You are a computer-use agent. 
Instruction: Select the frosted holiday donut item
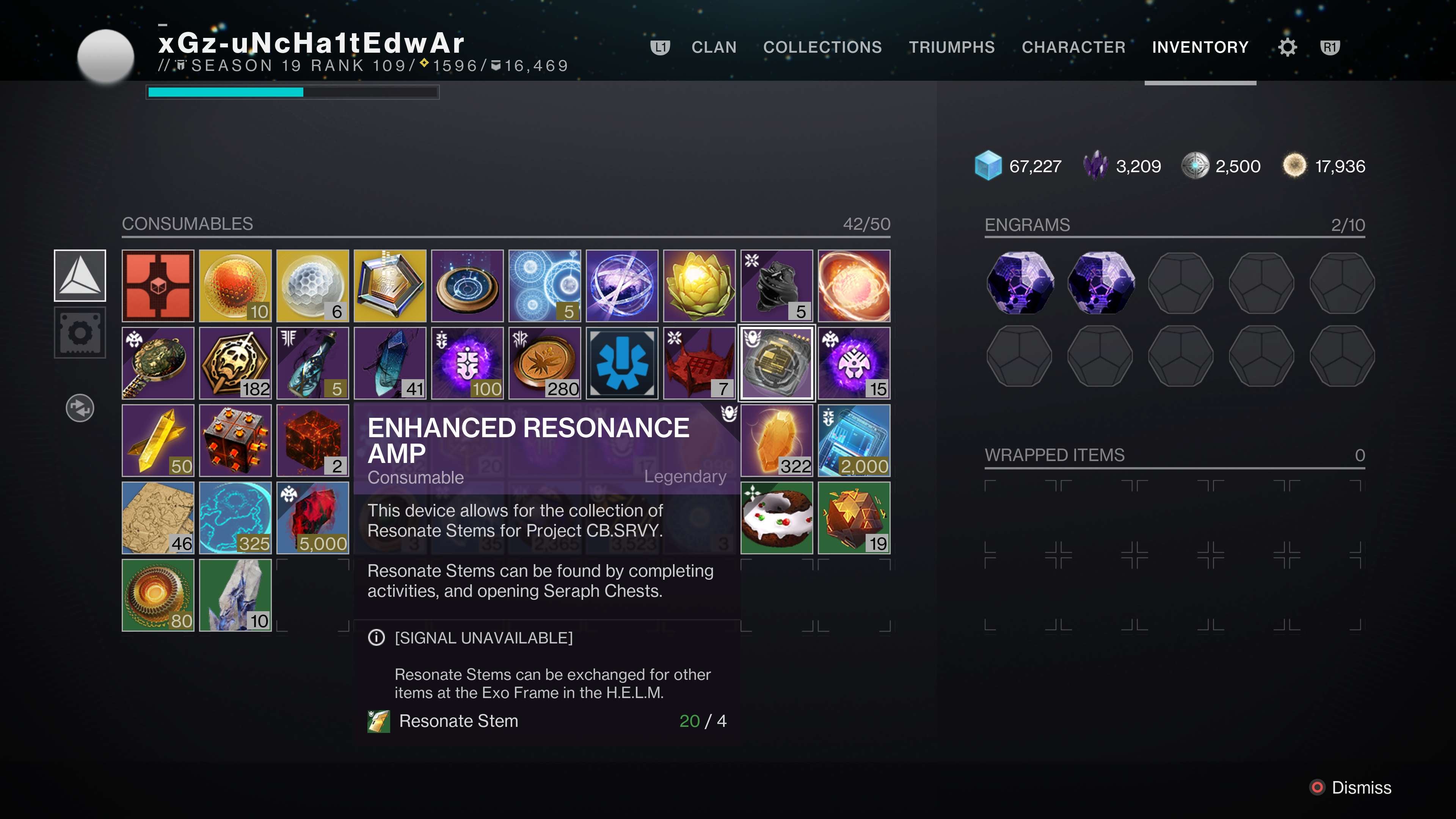[777, 518]
